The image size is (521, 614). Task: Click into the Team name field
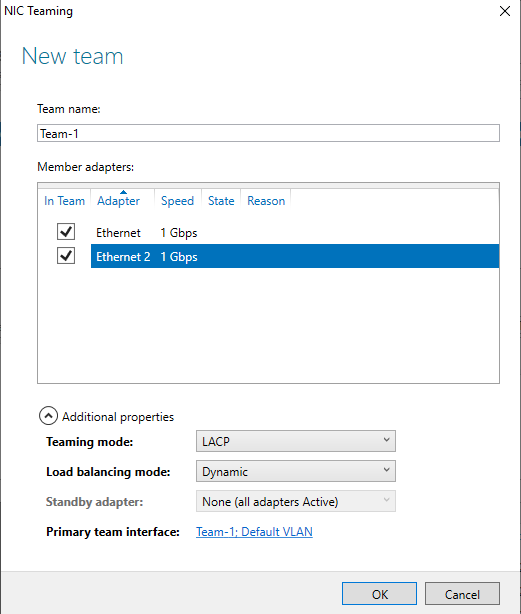pos(269,133)
